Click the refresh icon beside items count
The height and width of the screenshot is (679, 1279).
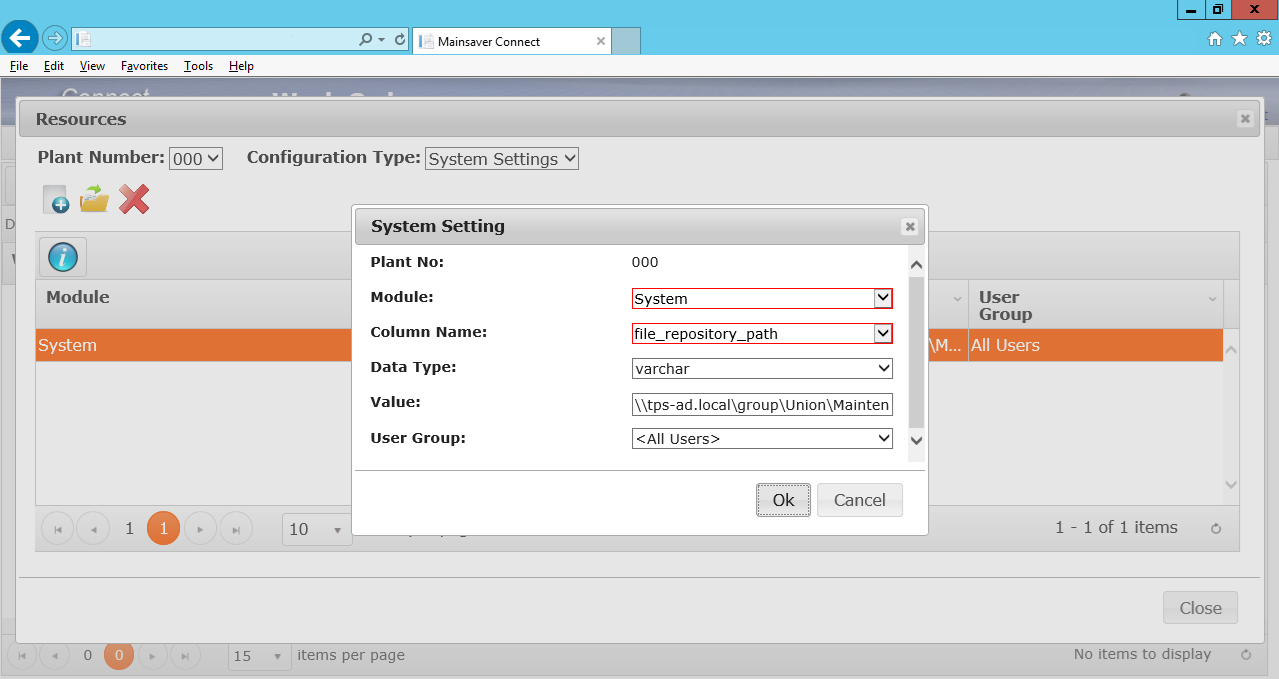click(1216, 529)
